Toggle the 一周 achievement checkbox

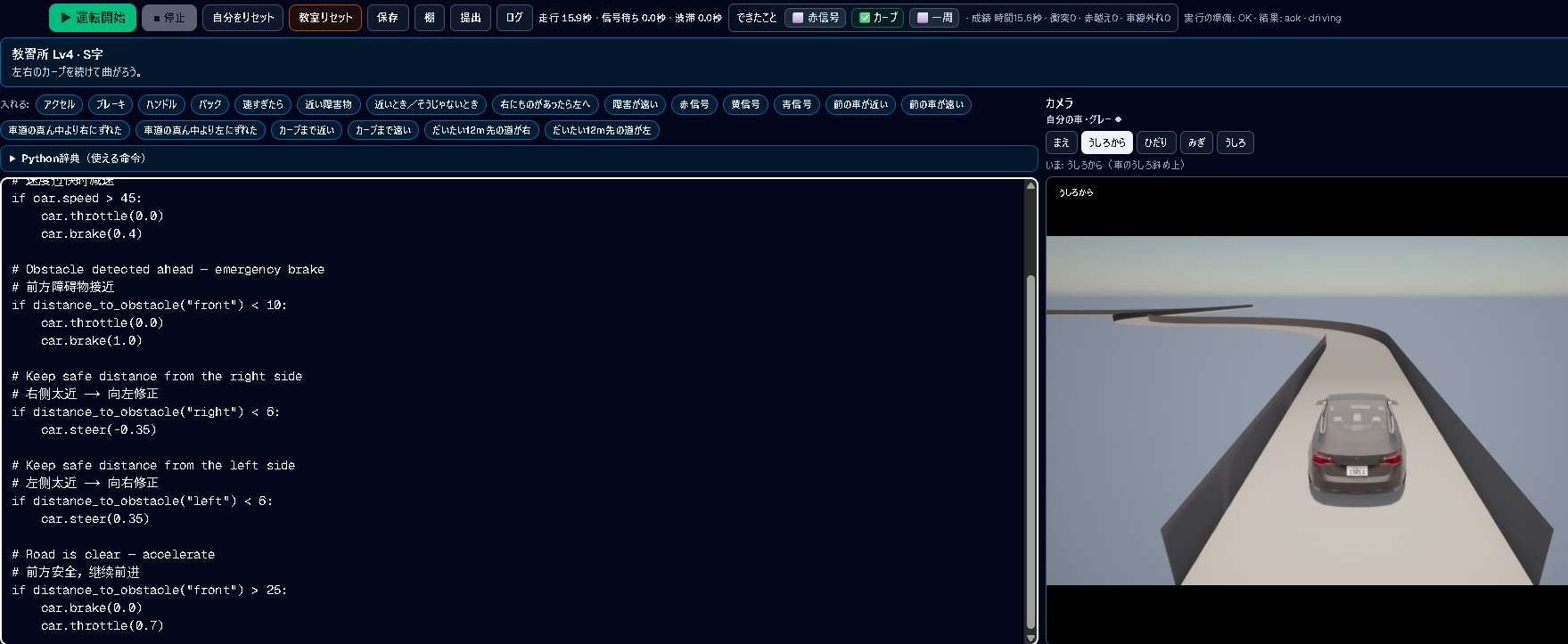pyautogui.click(x=934, y=18)
